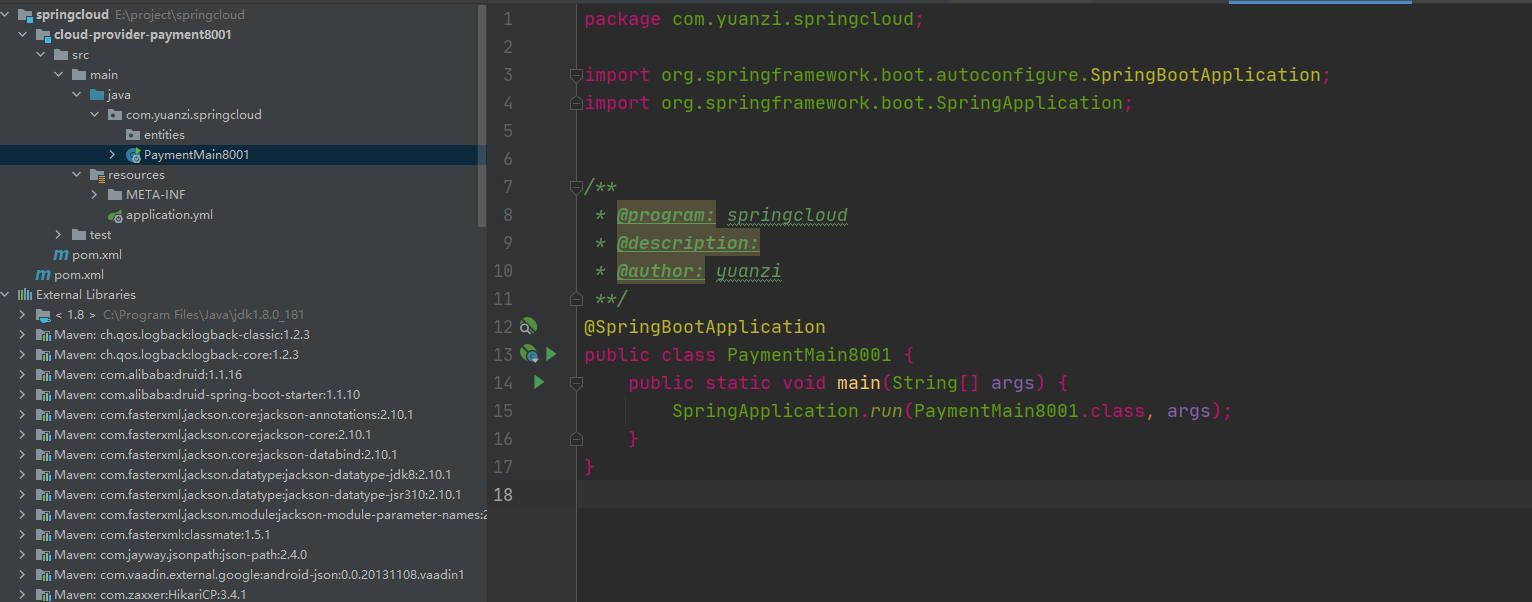This screenshot has width=1532, height=602.
Task: Click the @program tag in Javadoc
Action: (666, 215)
